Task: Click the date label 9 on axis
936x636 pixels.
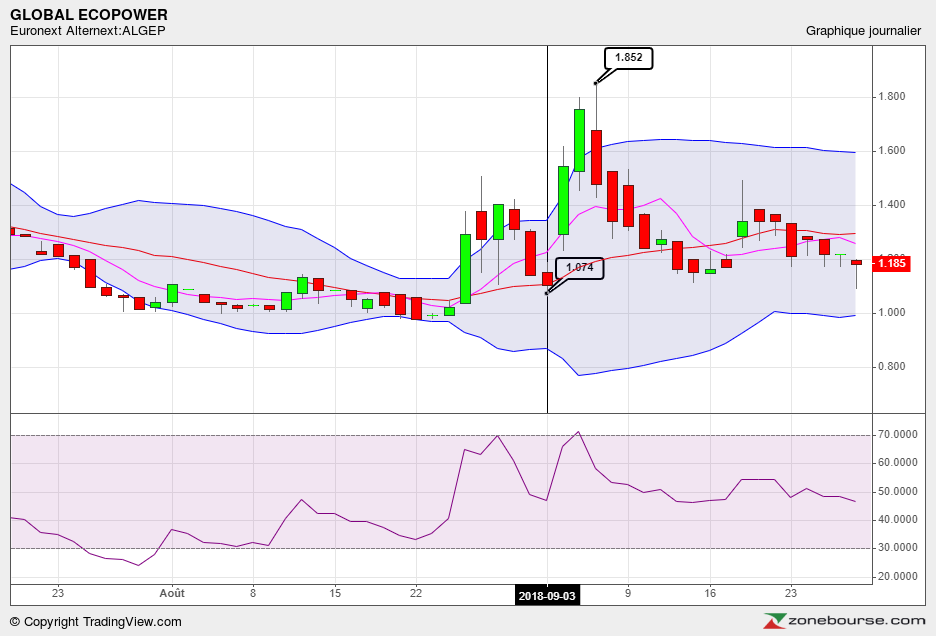Action: coord(628,594)
